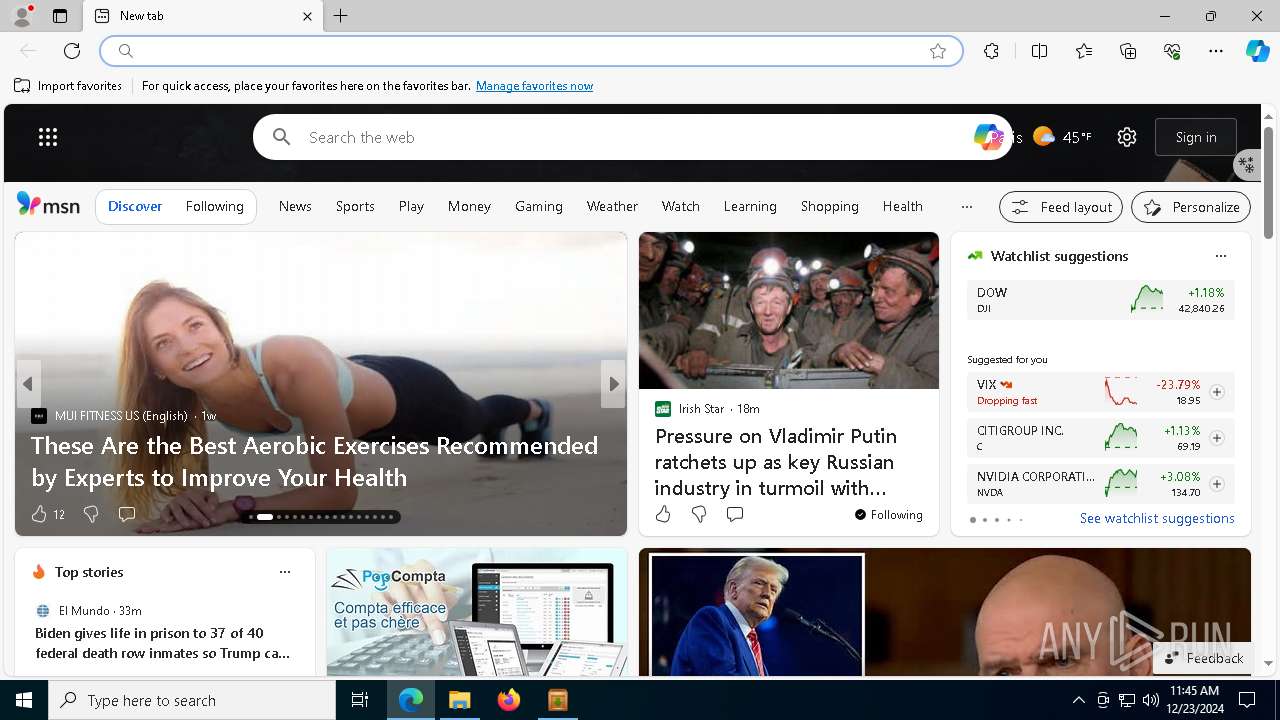
Task: Click Import favorites button
Action: coord(68,86)
